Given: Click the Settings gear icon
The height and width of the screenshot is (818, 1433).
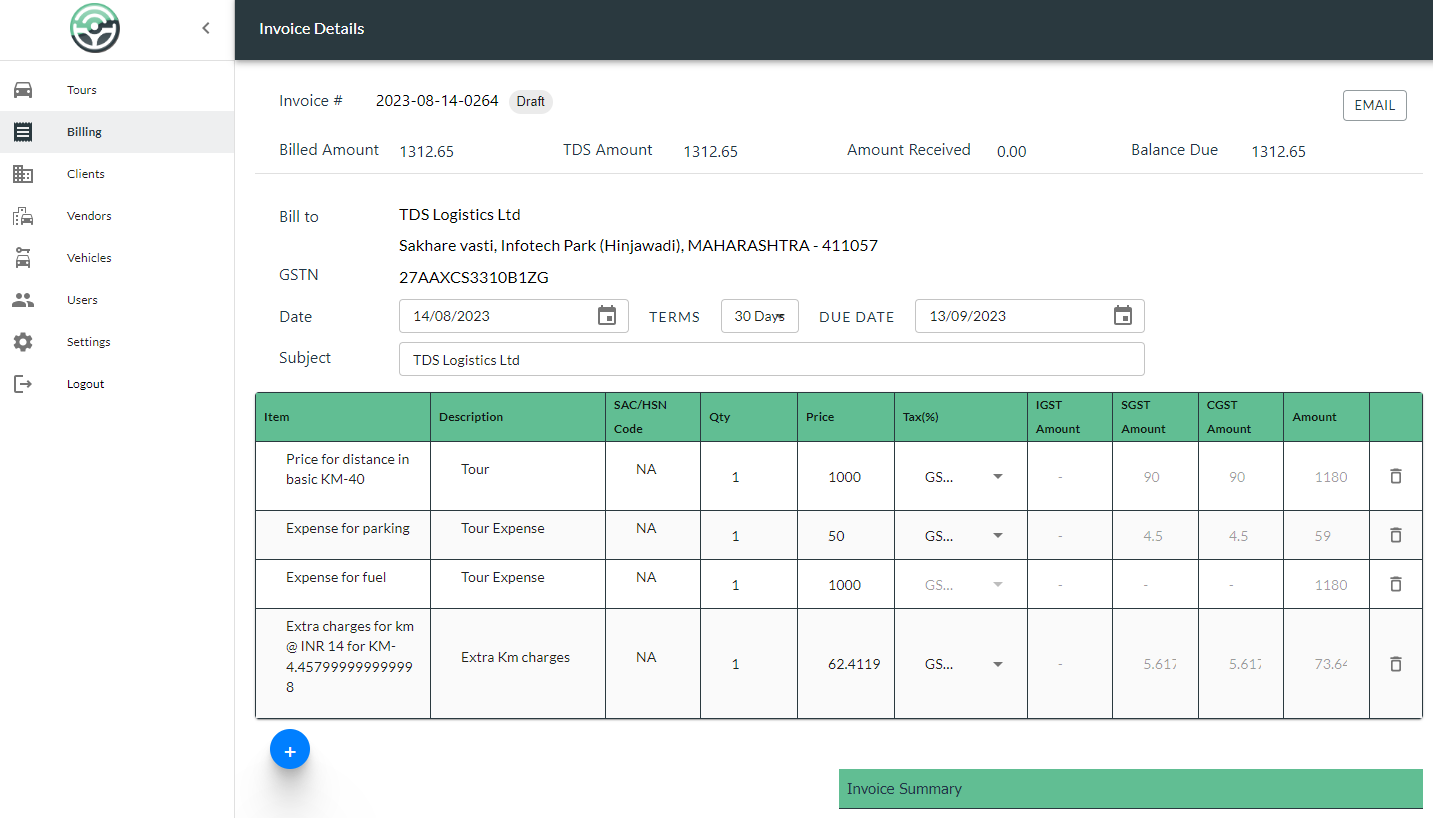Looking at the screenshot, I should pos(23,342).
